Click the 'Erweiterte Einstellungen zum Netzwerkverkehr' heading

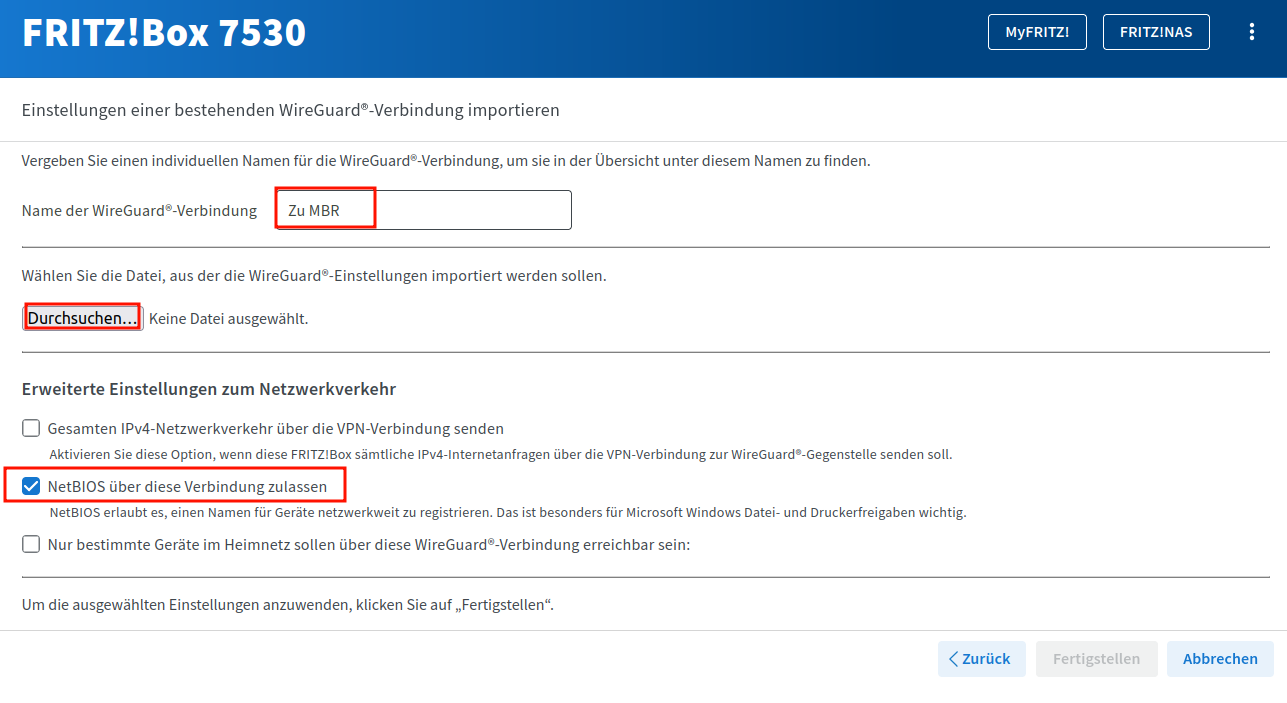point(209,389)
